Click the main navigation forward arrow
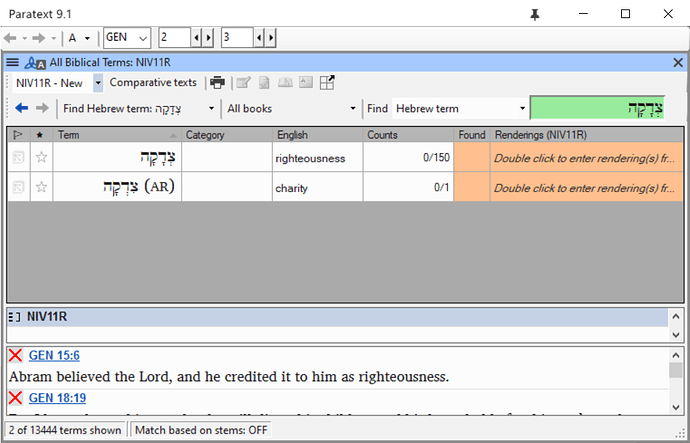 click(x=39, y=38)
